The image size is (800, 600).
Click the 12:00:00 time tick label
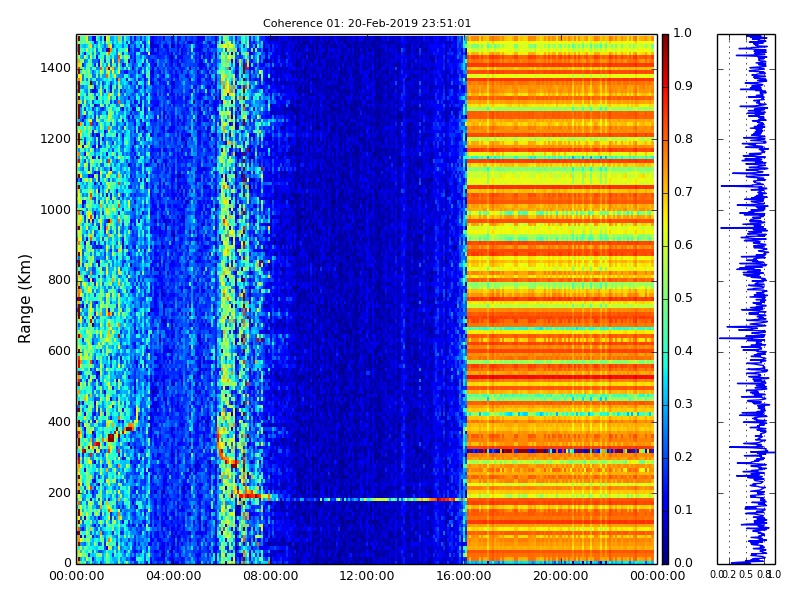(367, 577)
